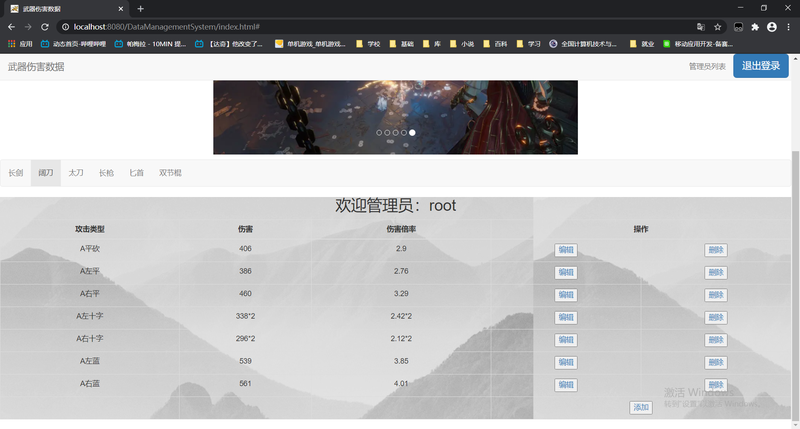The image size is (800, 429).
Task: Select the fourth carousel indicator dot
Action: (x=404, y=133)
